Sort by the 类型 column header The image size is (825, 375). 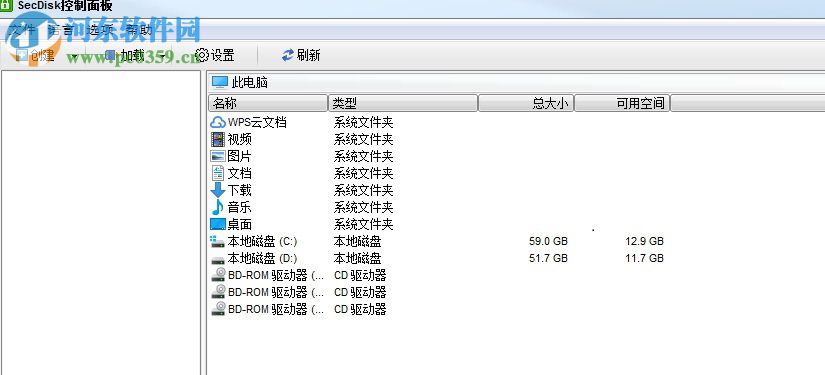pos(404,103)
